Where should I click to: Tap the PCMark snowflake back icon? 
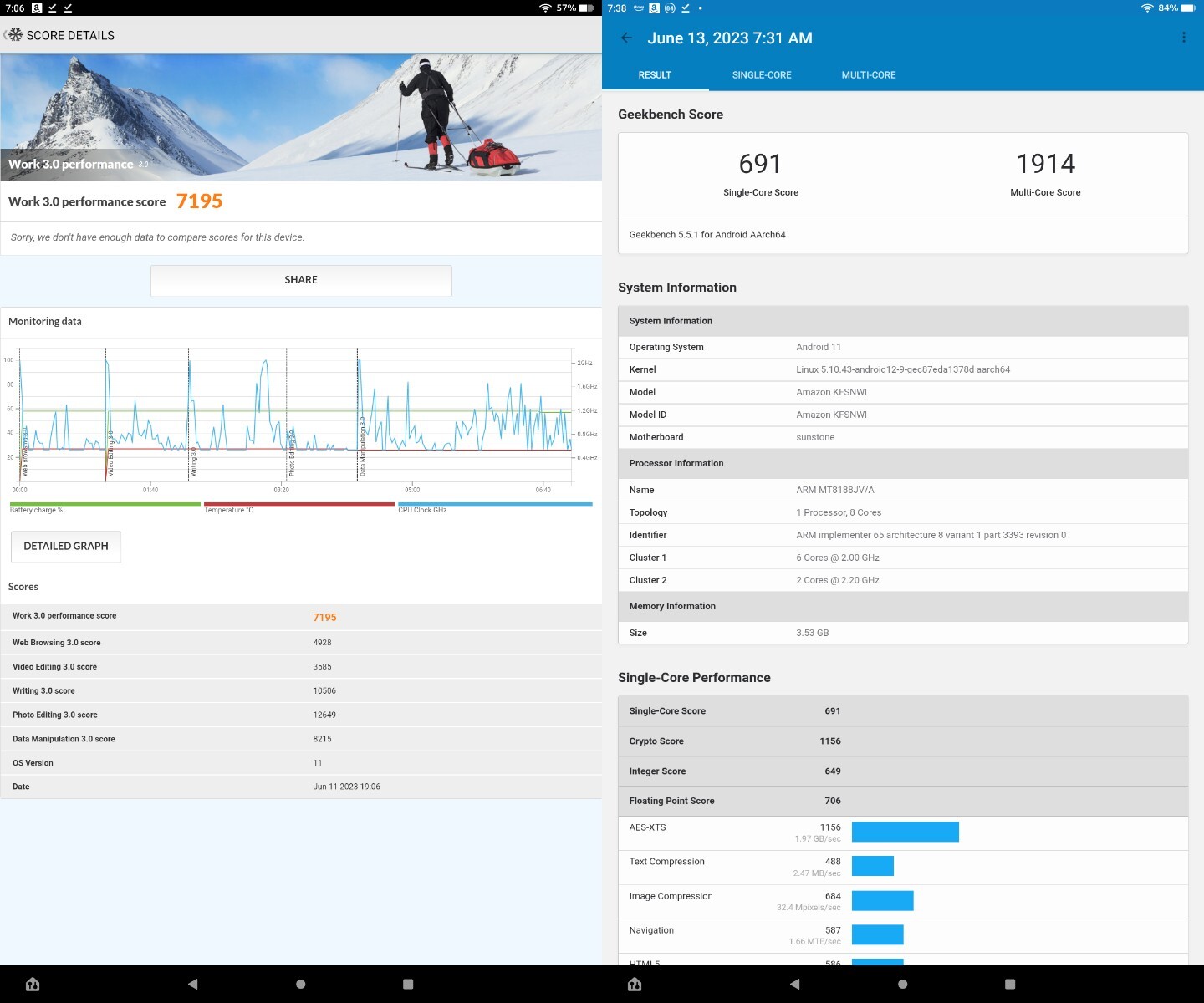tap(13, 35)
